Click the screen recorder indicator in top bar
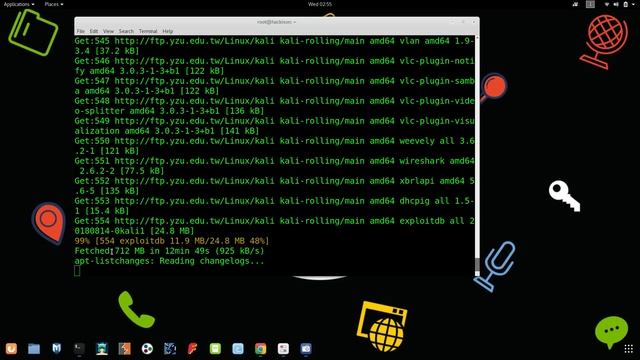This screenshot has height=360, width=640. [575, 4]
